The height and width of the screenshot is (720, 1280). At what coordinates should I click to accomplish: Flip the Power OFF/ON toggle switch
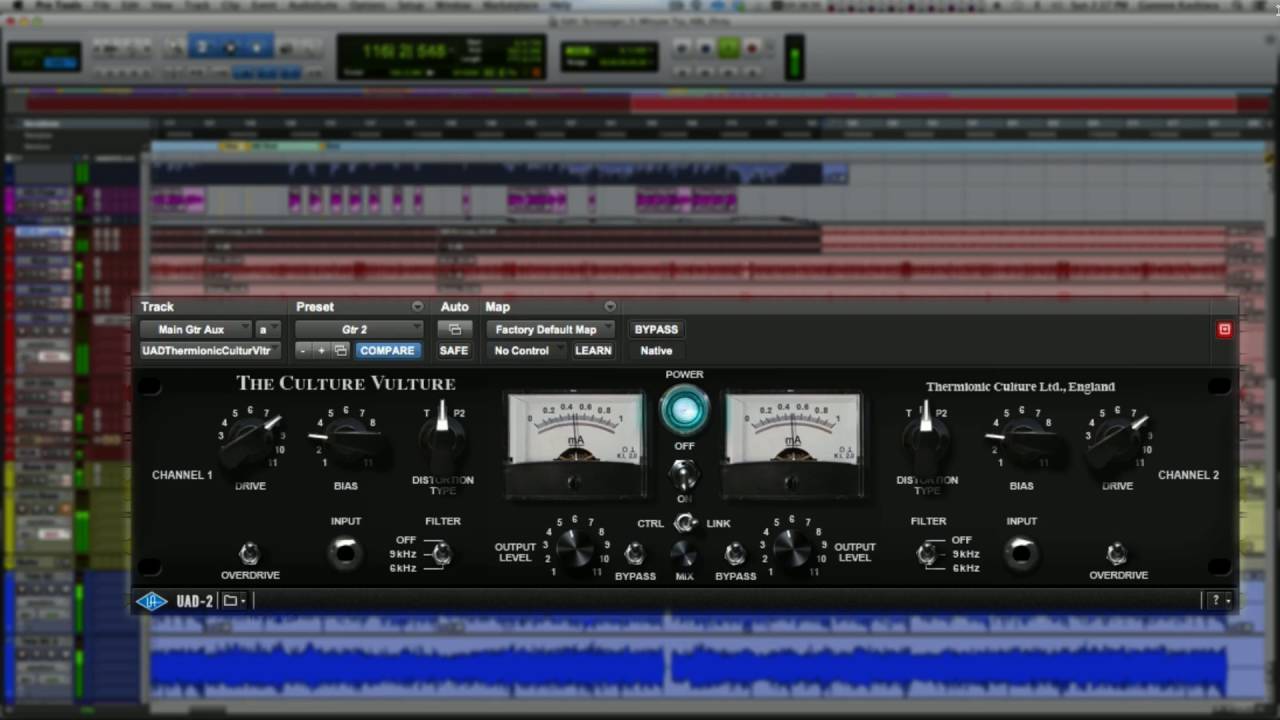pyautogui.click(x=684, y=473)
